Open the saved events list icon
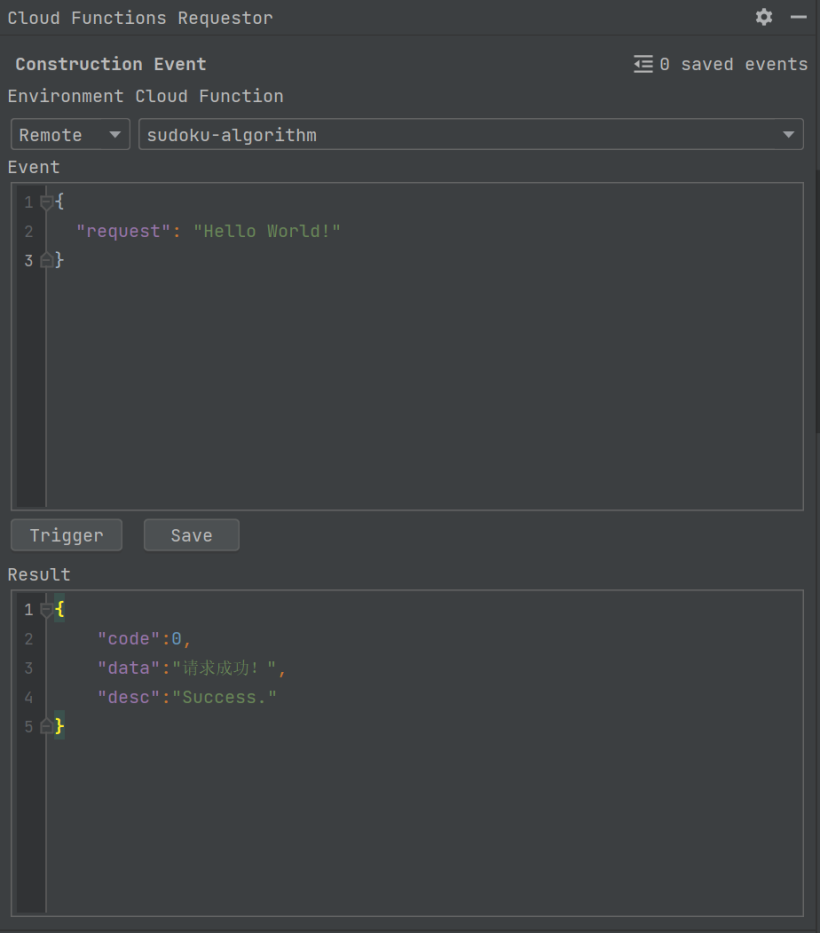Image resolution: width=820 pixels, height=933 pixels. point(643,64)
